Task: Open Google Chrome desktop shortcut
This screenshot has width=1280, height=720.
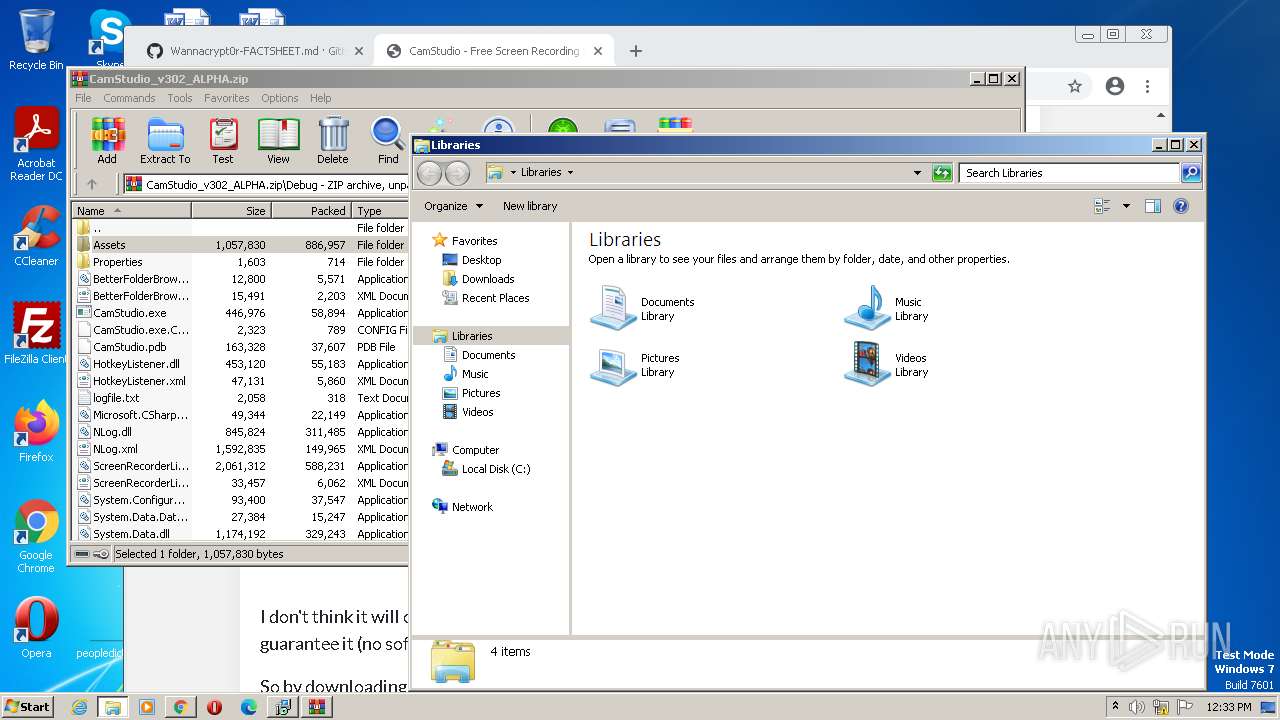Action: click(36, 536)
